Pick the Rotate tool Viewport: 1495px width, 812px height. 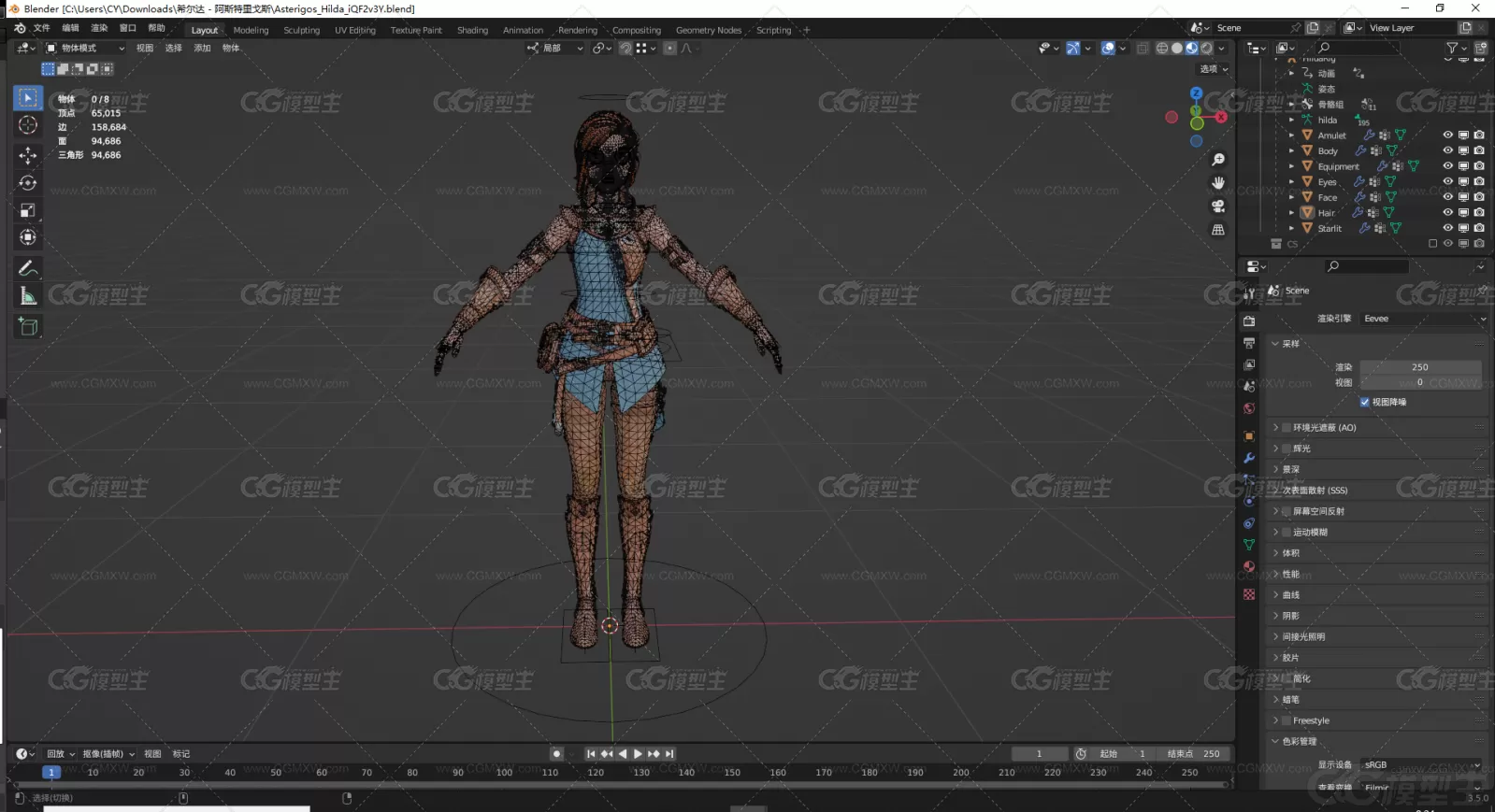click(28, 183)
